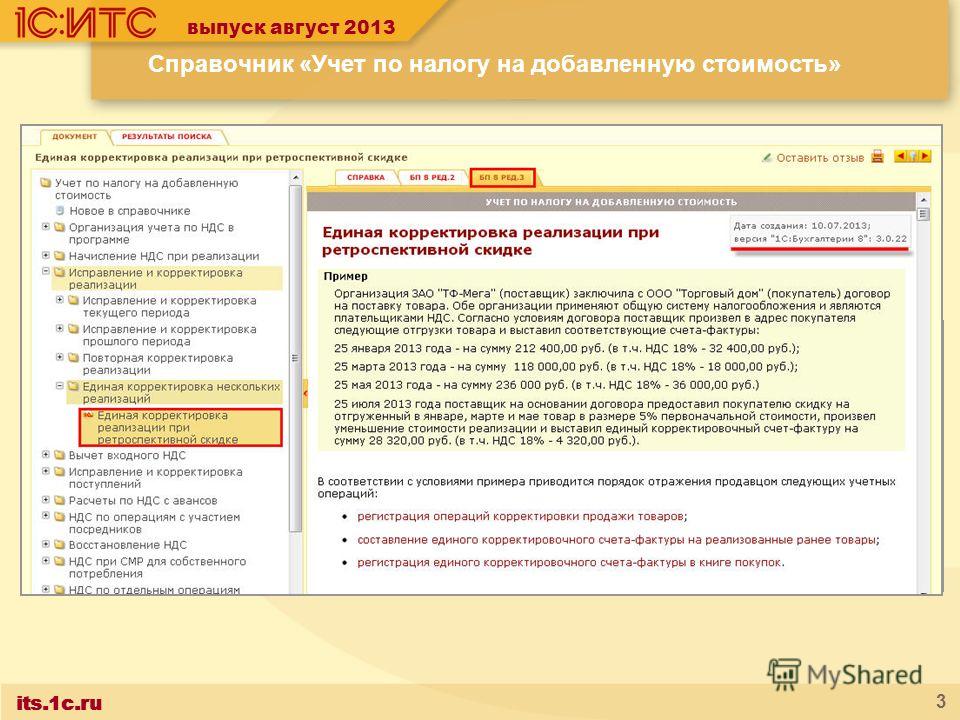Click folder icon of Единая корректировка нескольких реализаций

coord(73,386)
